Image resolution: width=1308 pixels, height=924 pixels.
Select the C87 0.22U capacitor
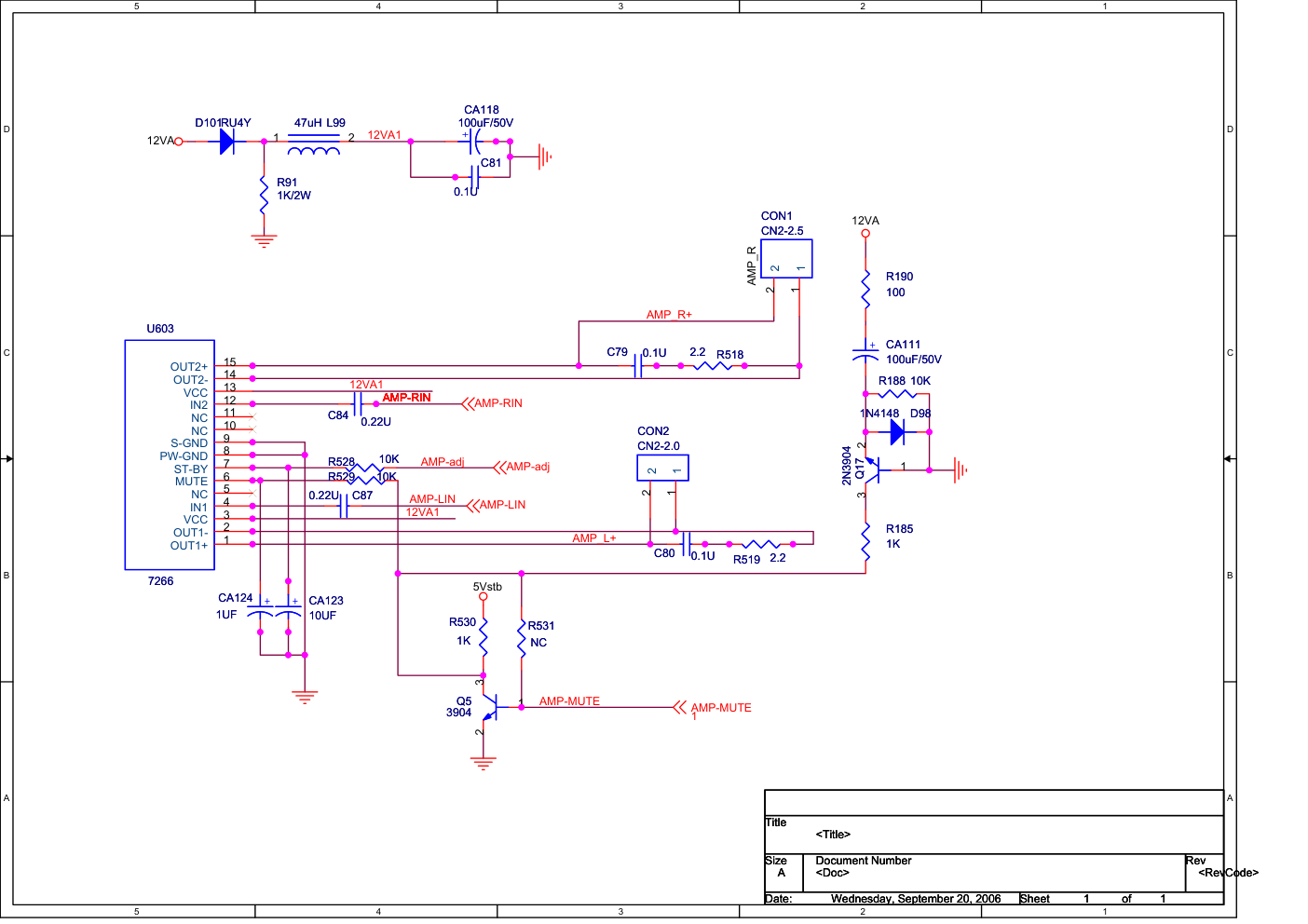pos(344,506)
